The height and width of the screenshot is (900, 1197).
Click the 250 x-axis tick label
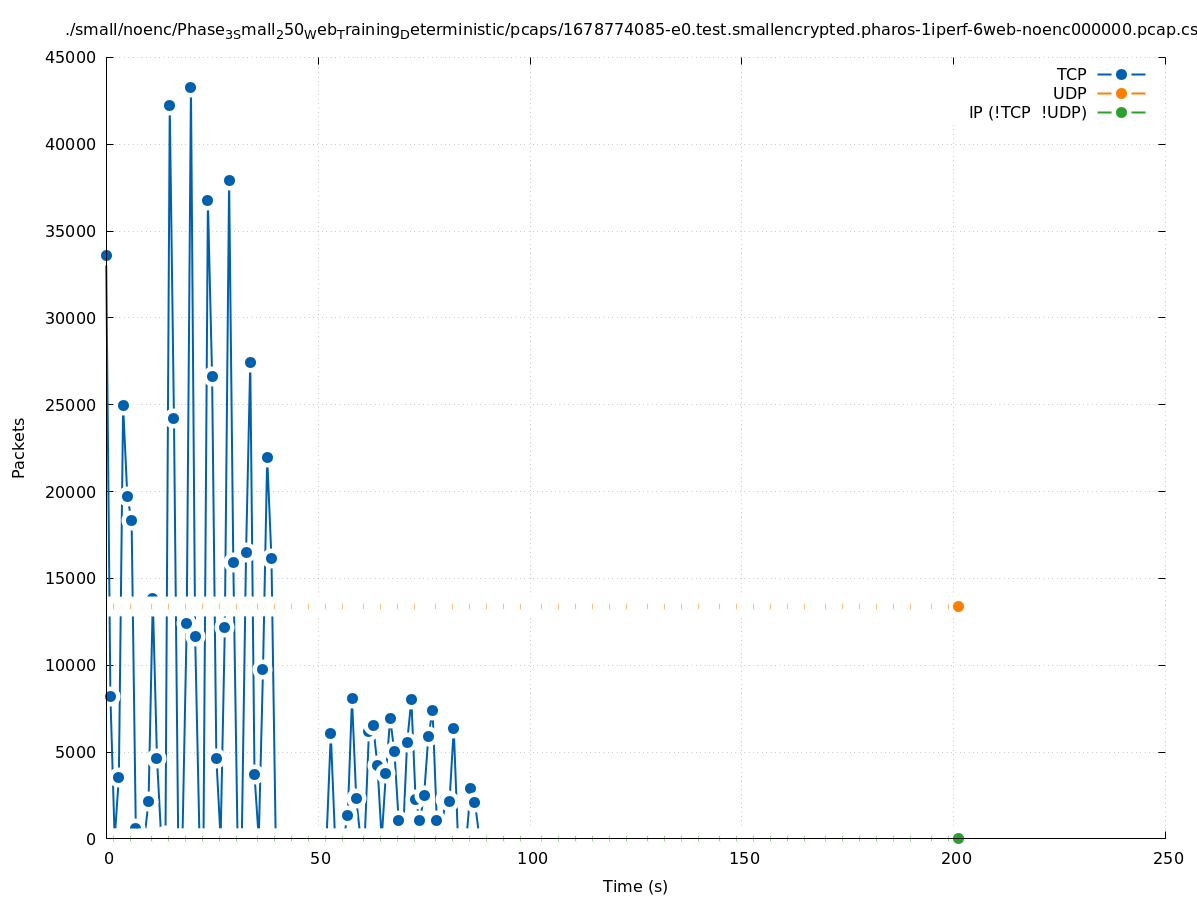[x=1167, y=859]
